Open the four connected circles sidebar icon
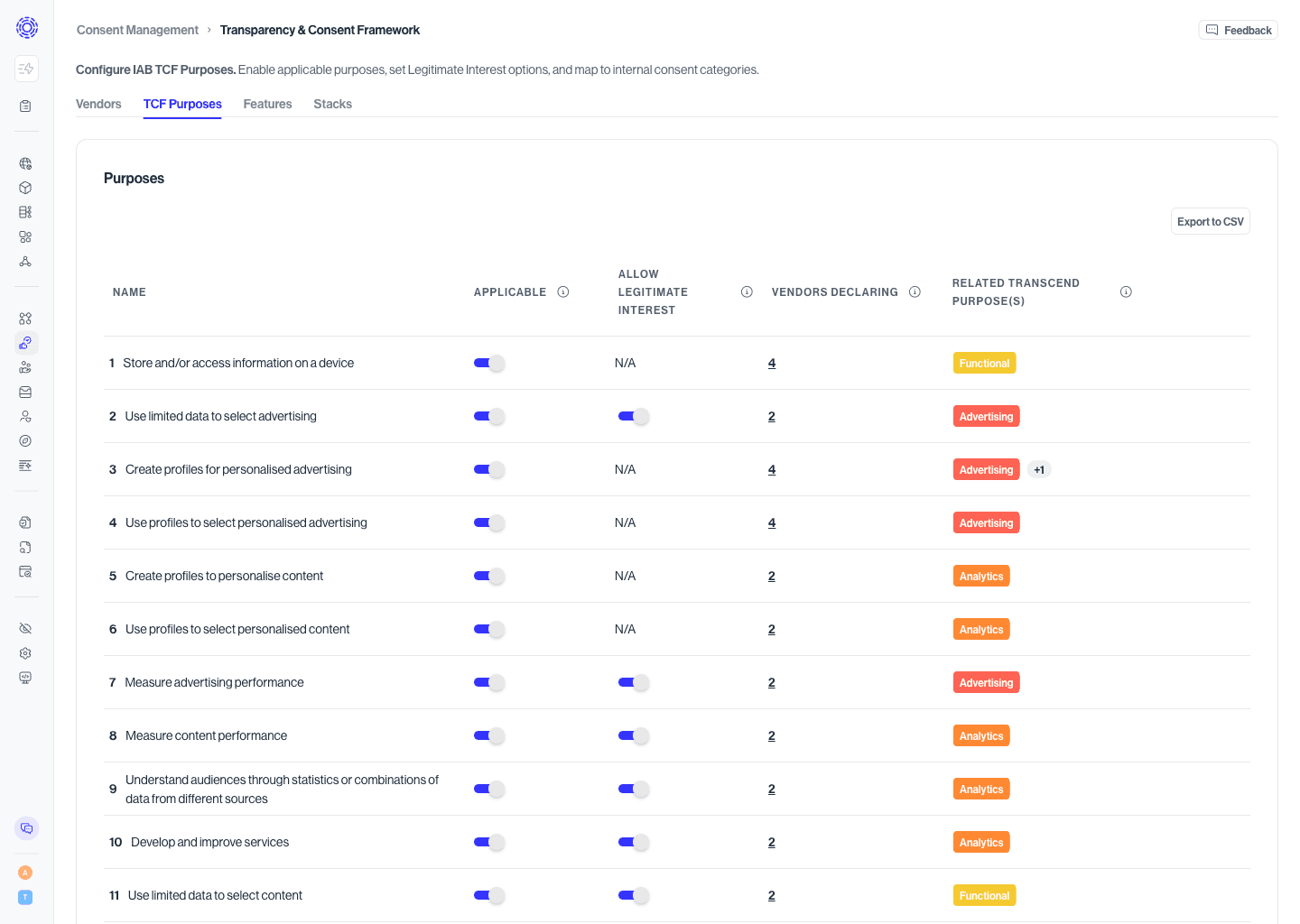 [x=25, y=319]
